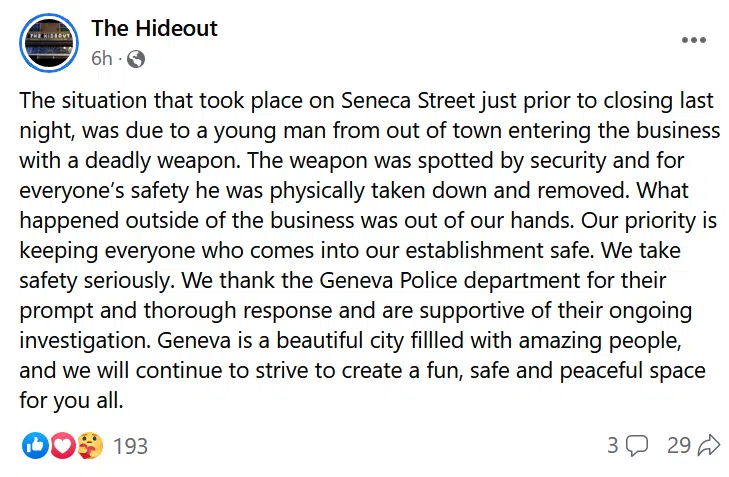Image resolution: width=729 pixels, height=477 pixels.
Task: Click the blue Like reaction icon
Action: pyautogui.click(x=35, y=445)
